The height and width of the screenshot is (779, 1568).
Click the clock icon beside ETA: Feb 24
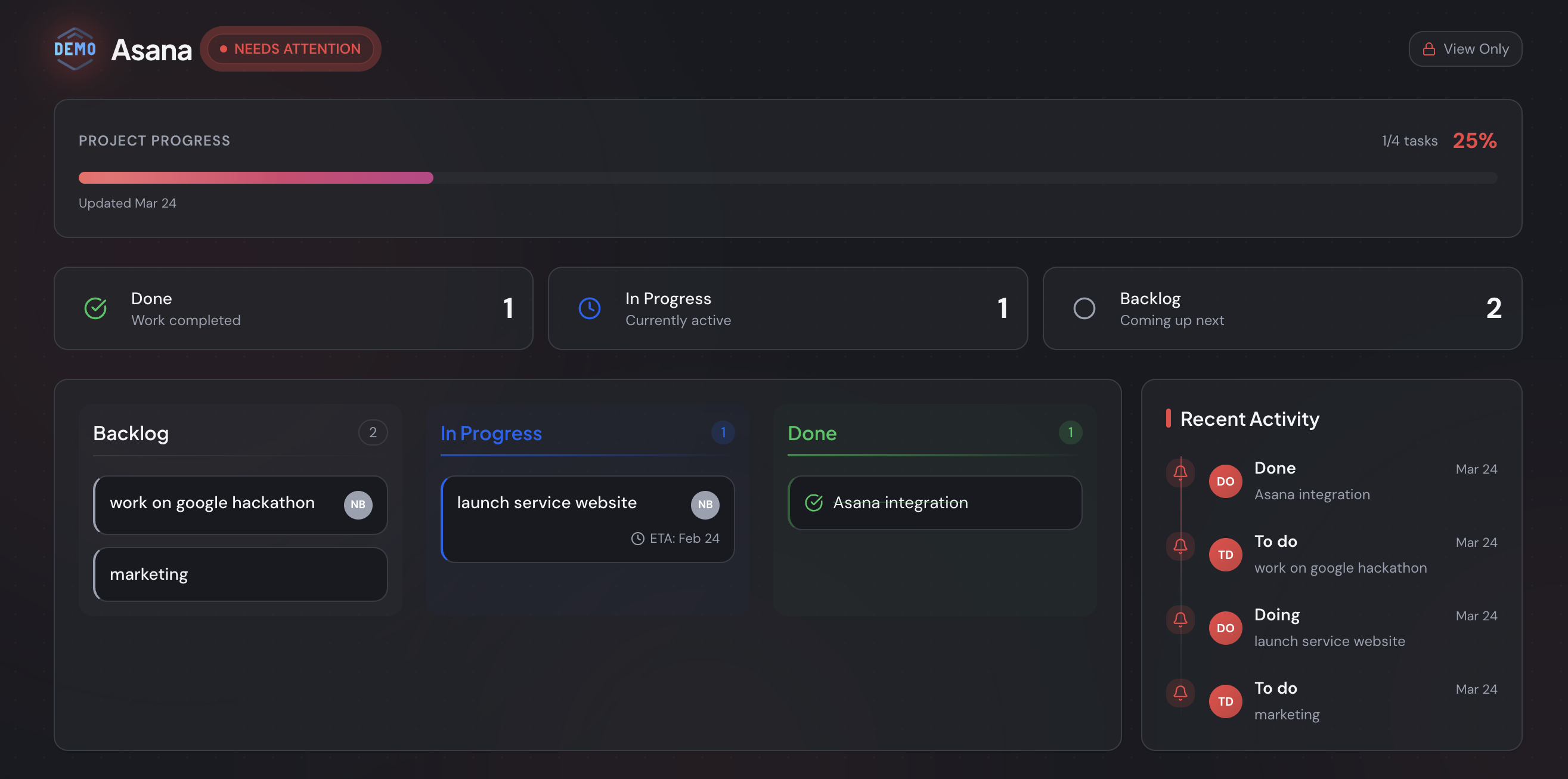point(637,539)
